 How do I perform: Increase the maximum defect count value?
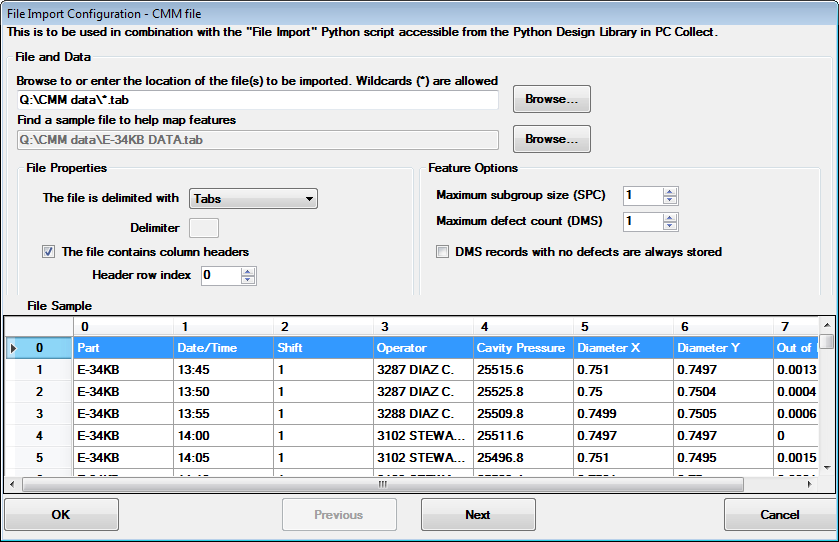[x=670, y=217]
